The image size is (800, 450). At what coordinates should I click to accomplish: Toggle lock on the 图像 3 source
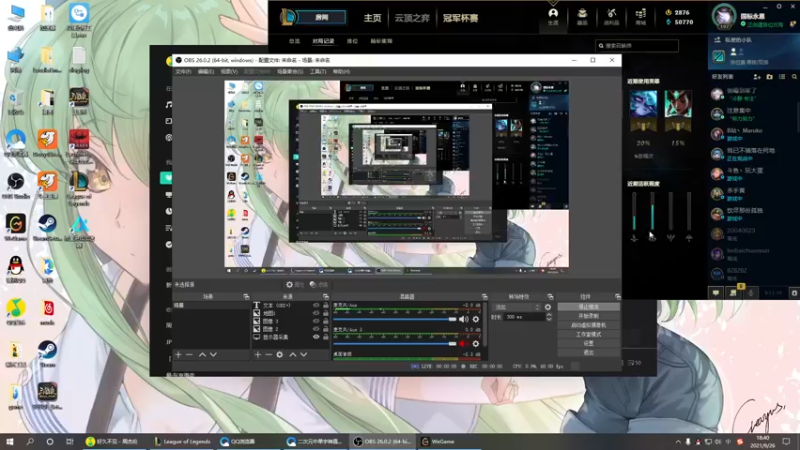pyautogui.click(x=326, y=321)
